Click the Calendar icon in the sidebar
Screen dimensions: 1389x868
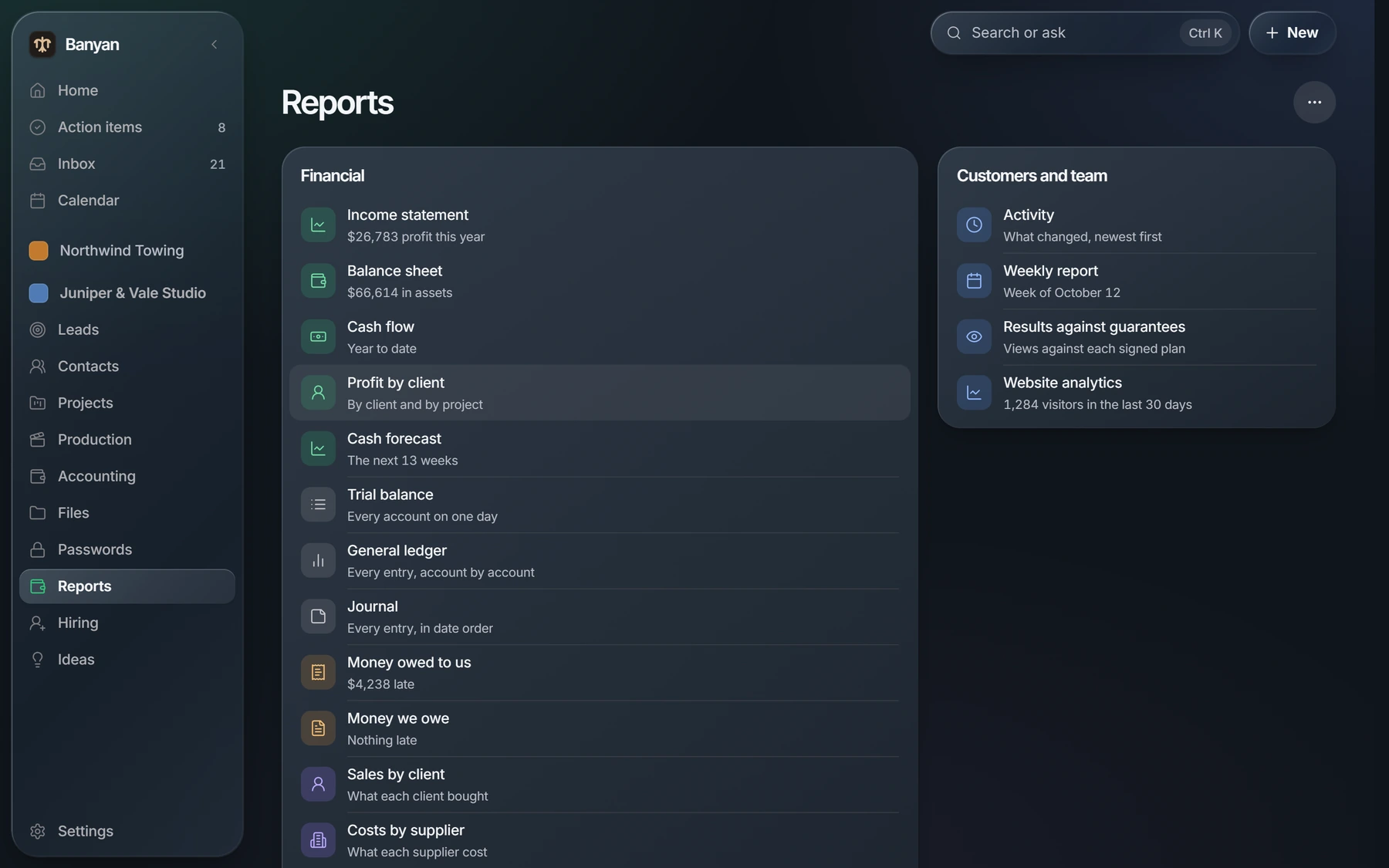pyautogui.click(x=37, y=201)
